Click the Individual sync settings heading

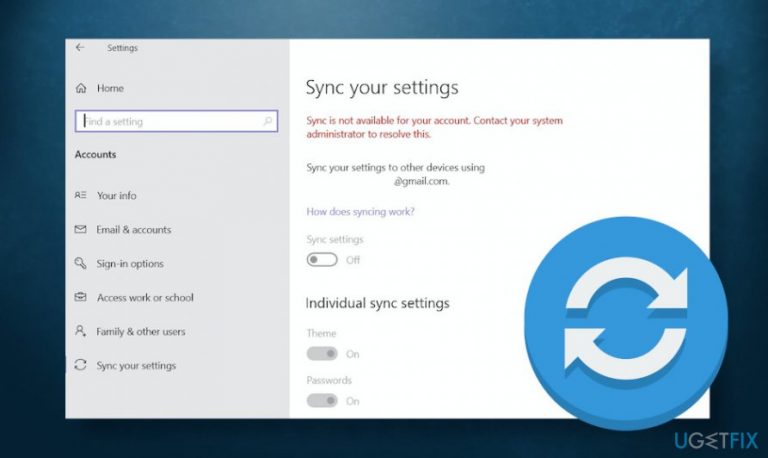[x=378, y=303]
